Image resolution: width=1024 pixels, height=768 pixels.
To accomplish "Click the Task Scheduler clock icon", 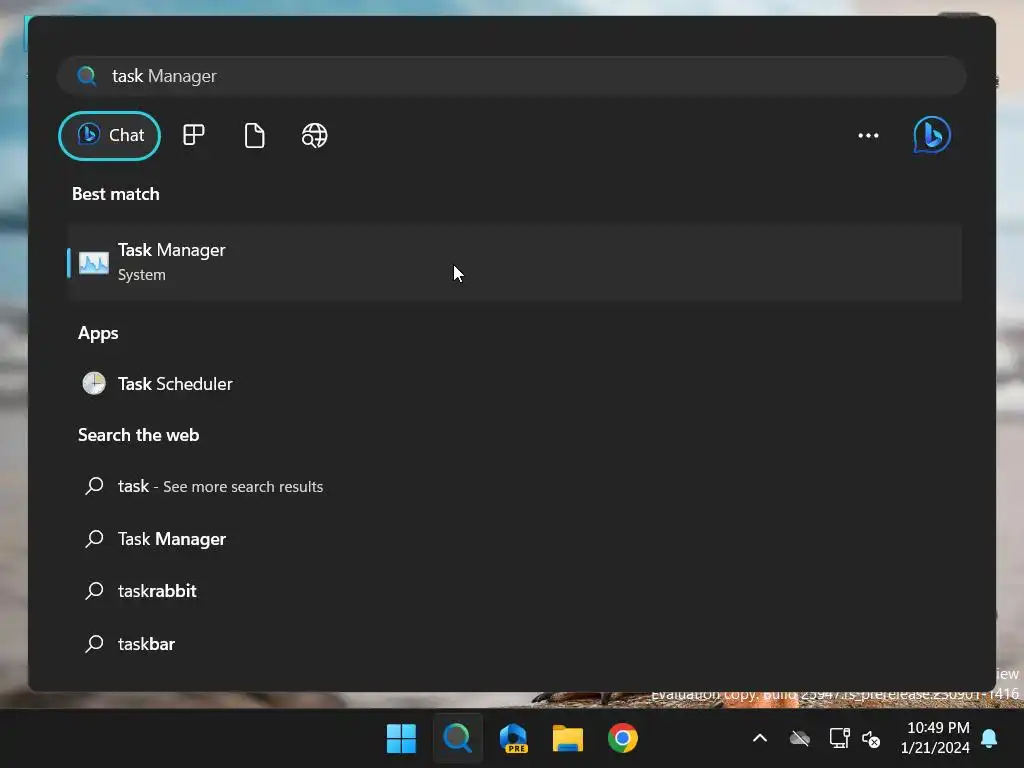I will click(94, 383).
